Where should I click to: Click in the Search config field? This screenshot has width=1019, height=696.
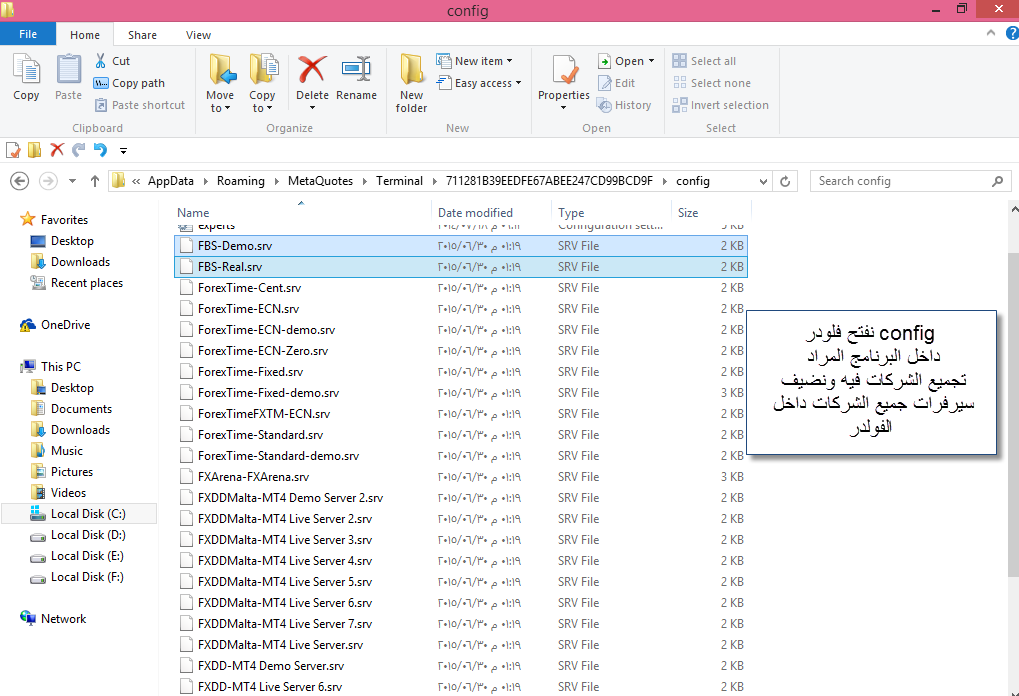tap(900, 181)
